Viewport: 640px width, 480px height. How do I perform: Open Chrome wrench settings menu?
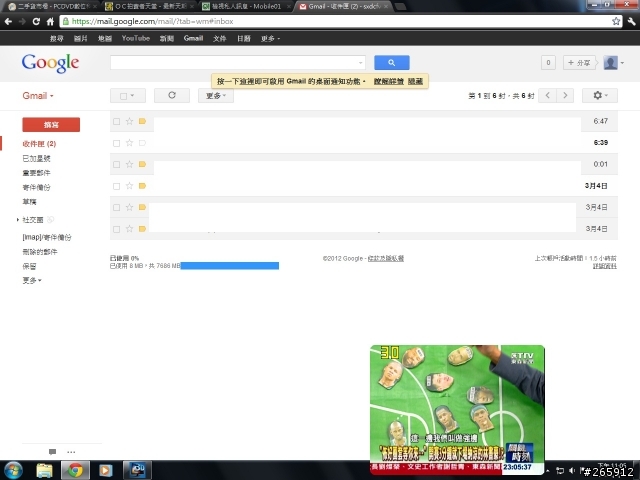(x=631, y=21)
